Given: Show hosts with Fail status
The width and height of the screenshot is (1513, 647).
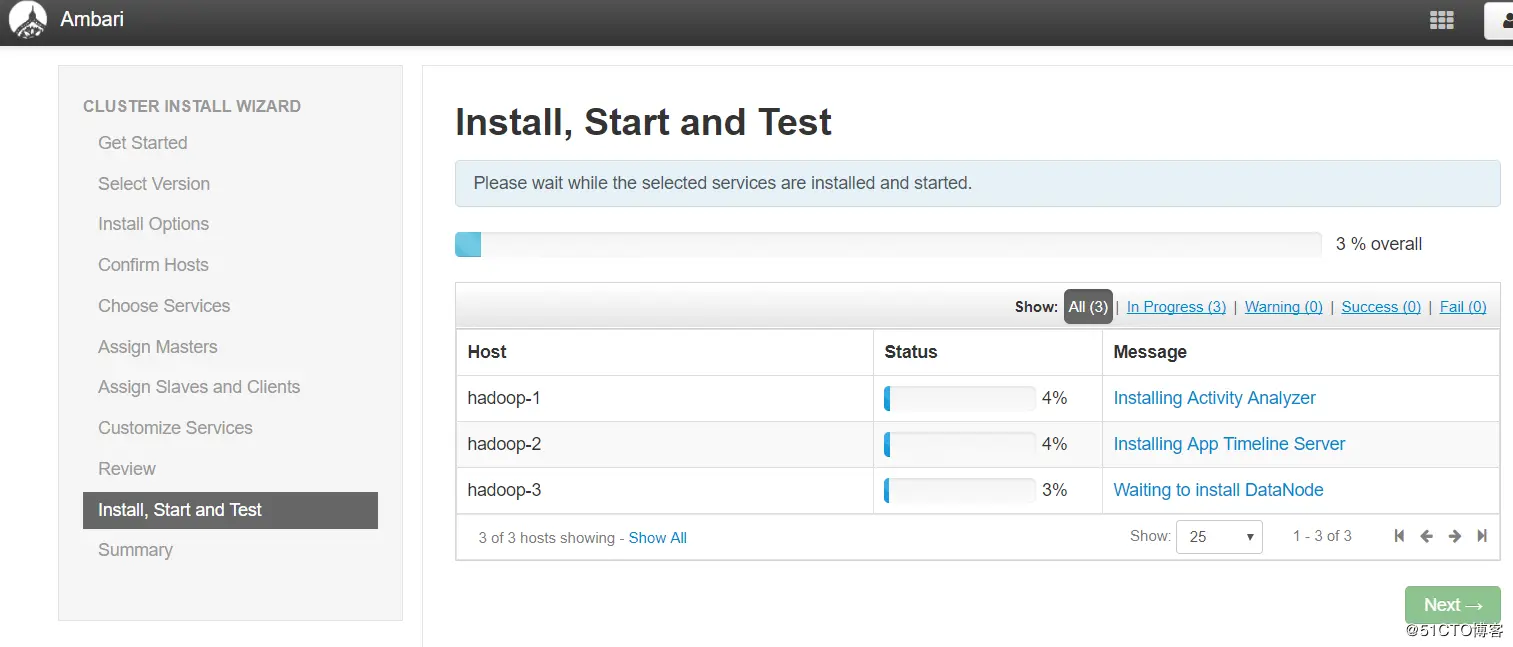Looking at the screenshot, I should tap(1462, 307).
